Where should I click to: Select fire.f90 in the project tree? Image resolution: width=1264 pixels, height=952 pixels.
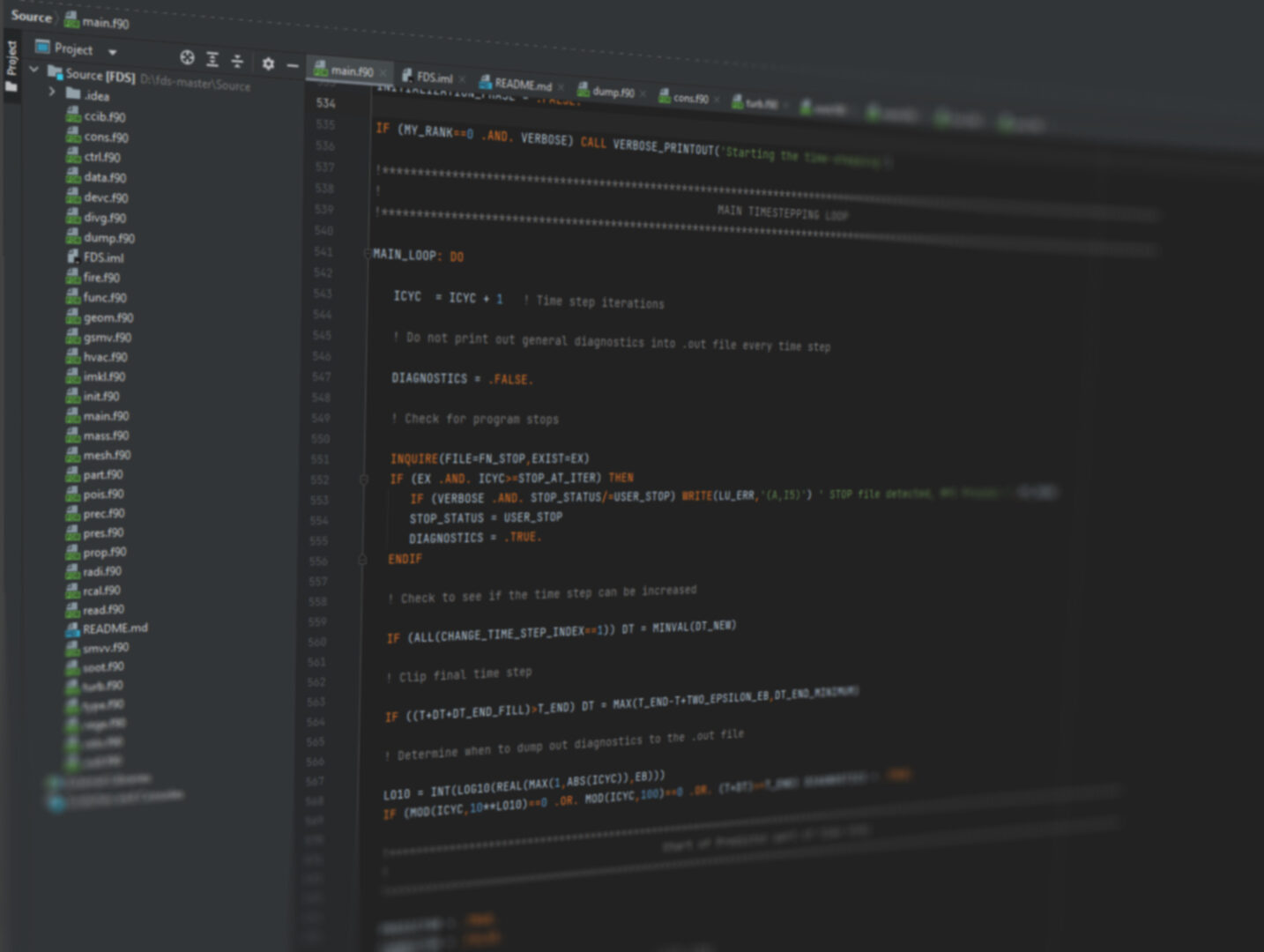click(x=100, y=278)
